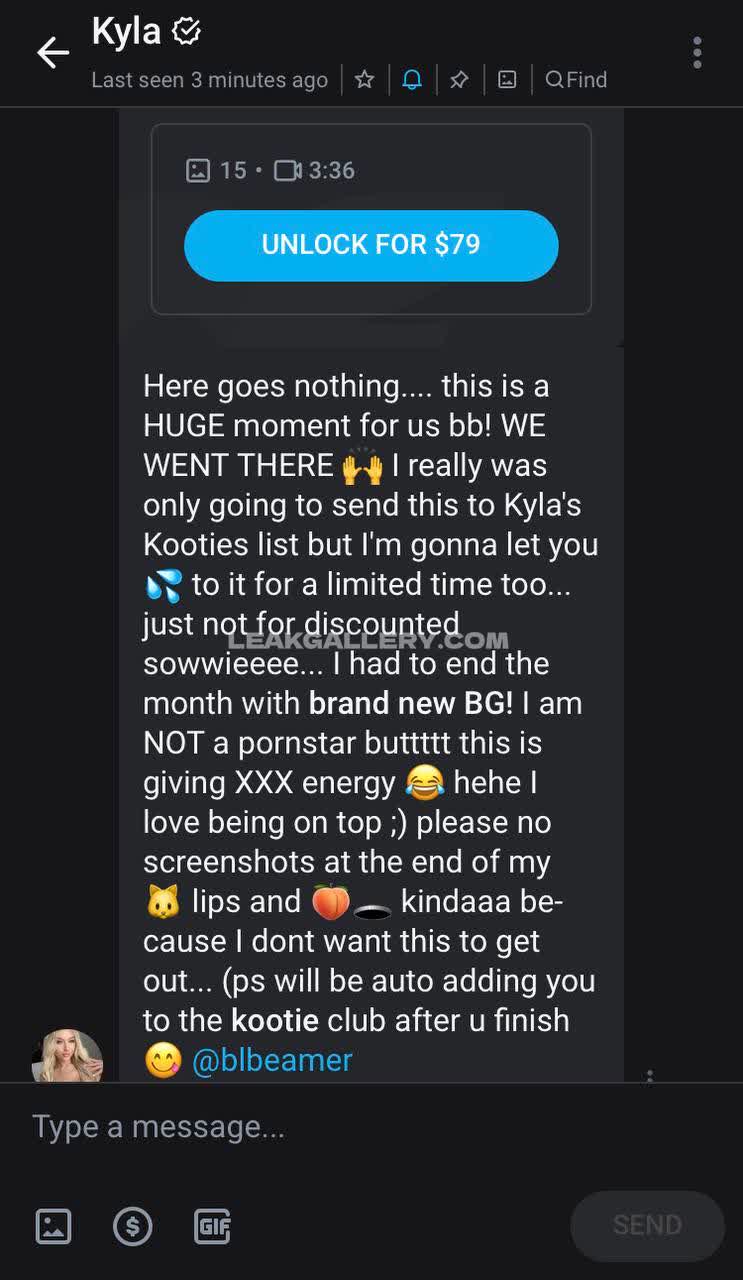Attach a photo using the image icon
This screenshot has width=743, height=1280.
(53, 1226)
